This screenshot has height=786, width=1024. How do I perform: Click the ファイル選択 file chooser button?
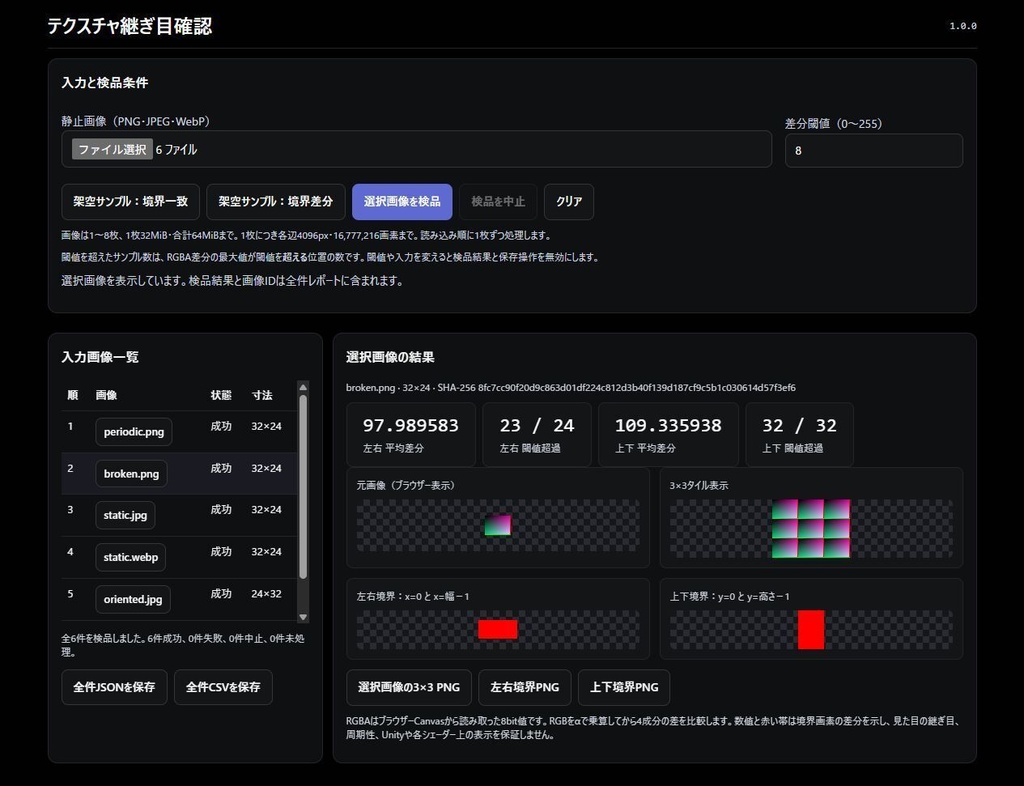pos(112,149)
